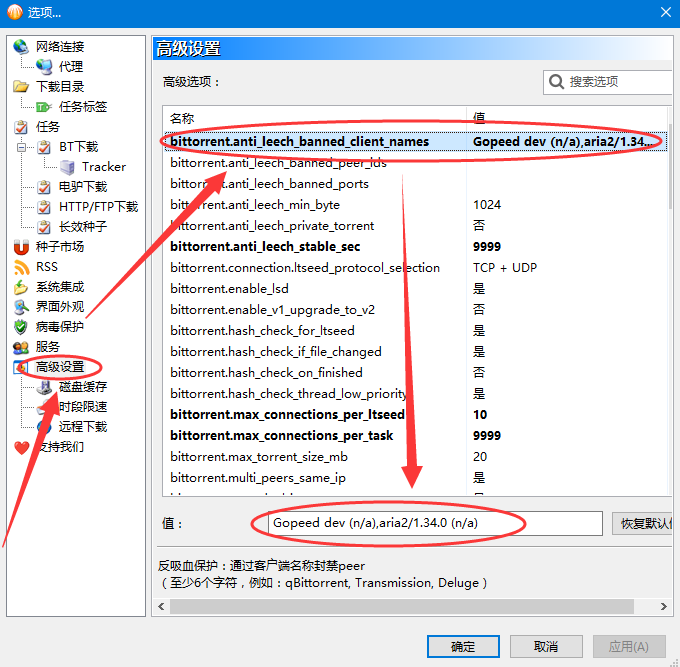
Task: Click the 支持我们 heart icon
Action: [21, 447]
